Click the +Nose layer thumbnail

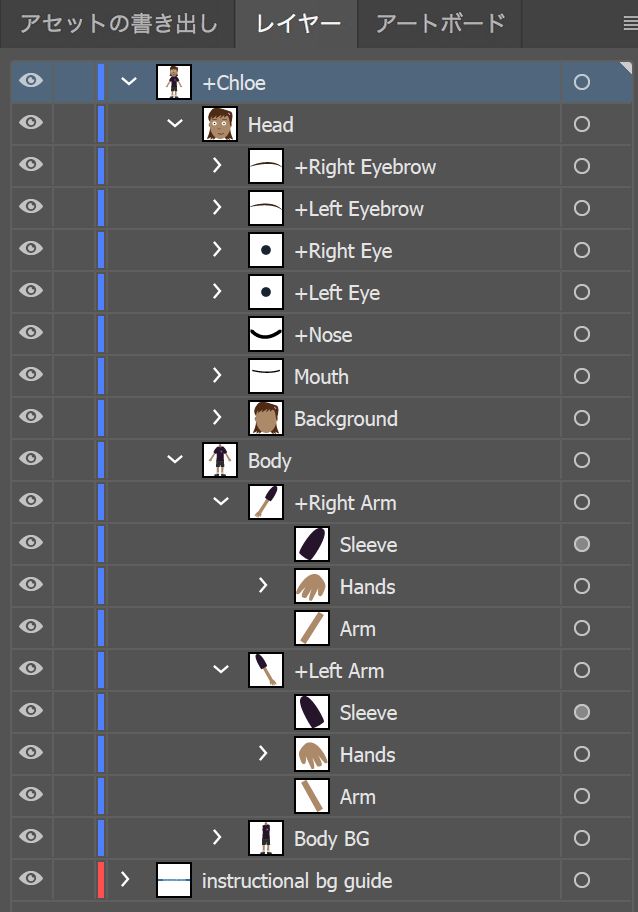(x=264, y=334)
